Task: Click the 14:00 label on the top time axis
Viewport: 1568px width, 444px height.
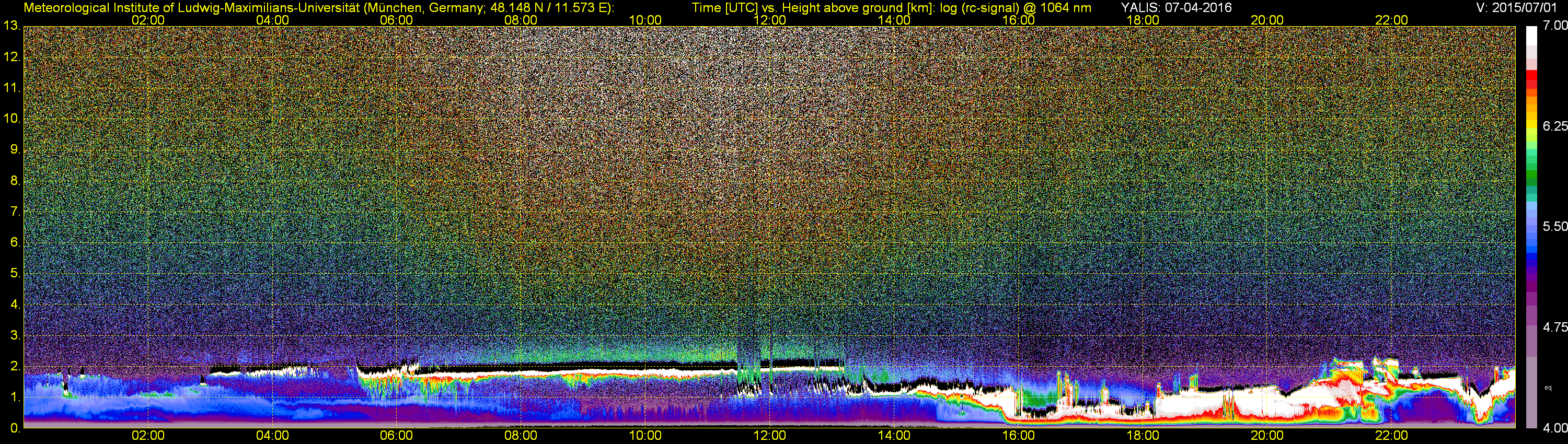Action: click(x=894, y=20)
